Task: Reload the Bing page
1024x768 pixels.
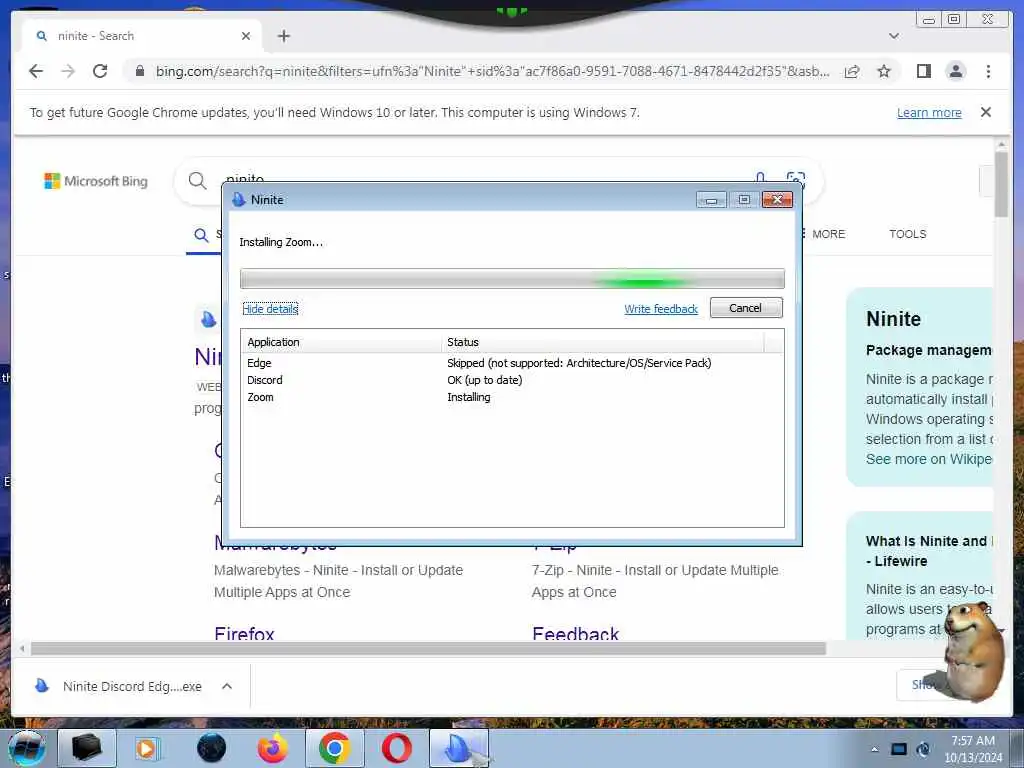Action: coord(100,71)
